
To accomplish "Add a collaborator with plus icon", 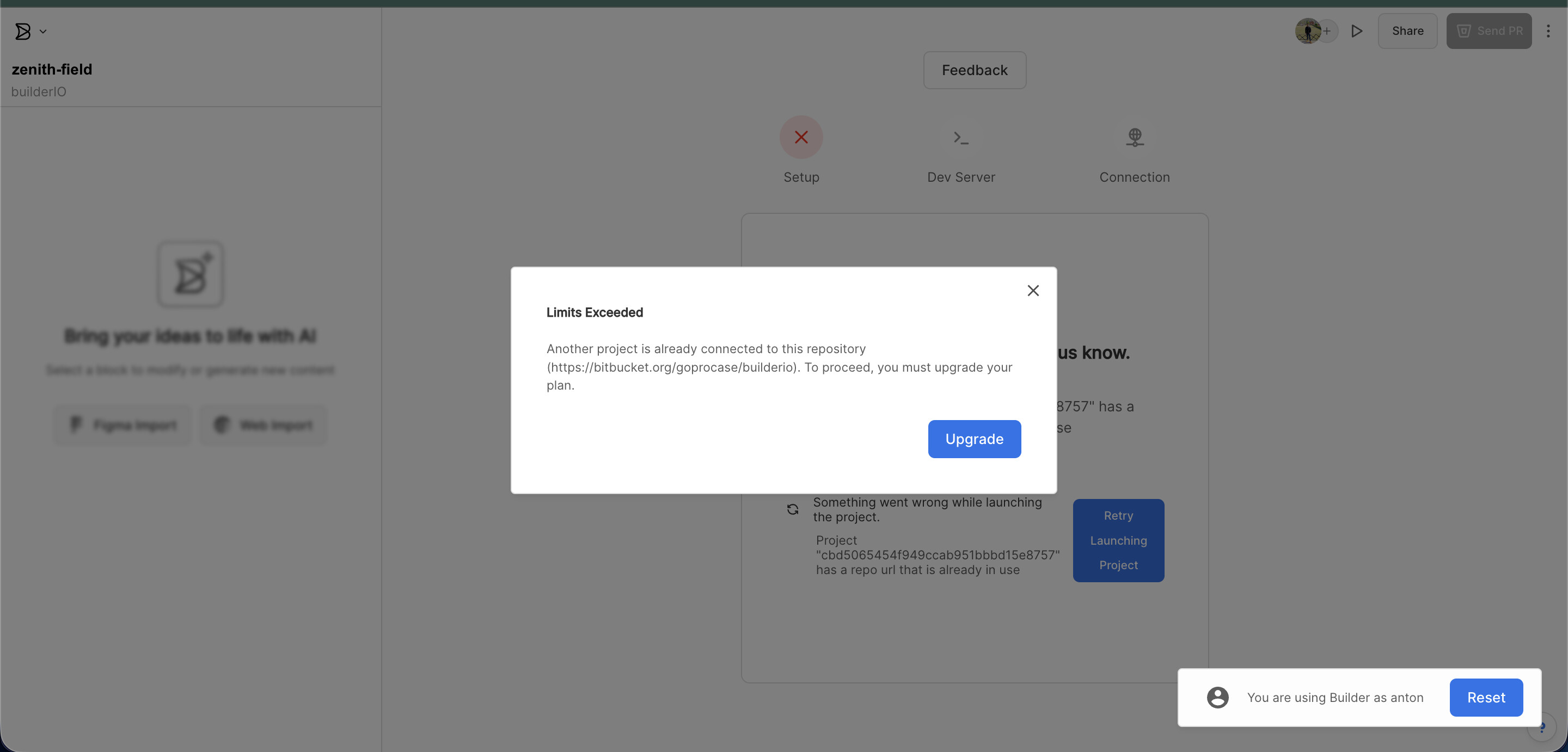I will pos(1327,31).
